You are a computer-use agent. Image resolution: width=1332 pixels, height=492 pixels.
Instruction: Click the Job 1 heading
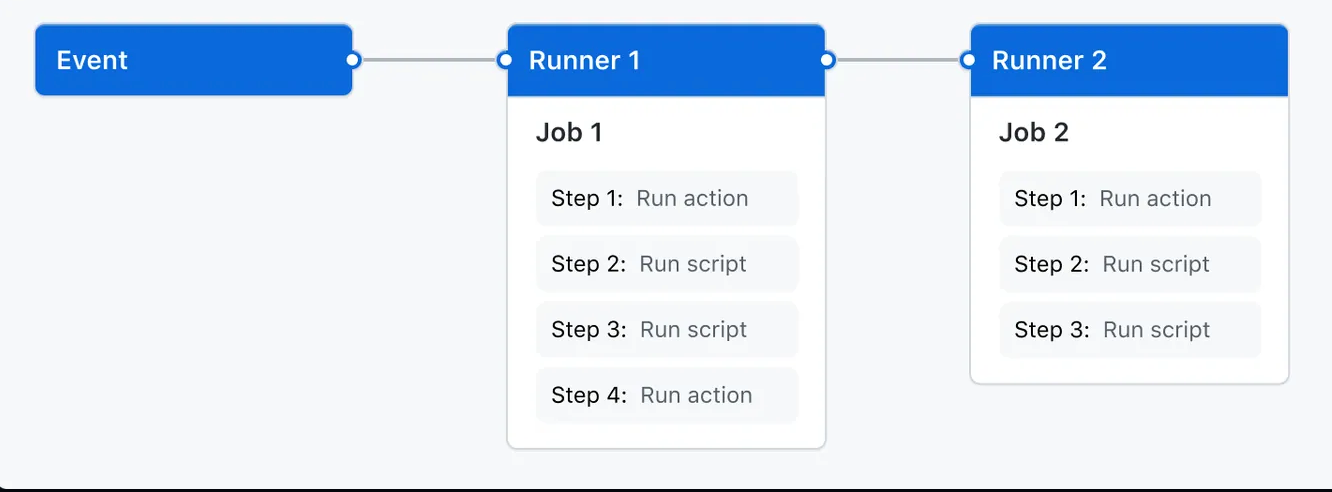pos(569,132)
